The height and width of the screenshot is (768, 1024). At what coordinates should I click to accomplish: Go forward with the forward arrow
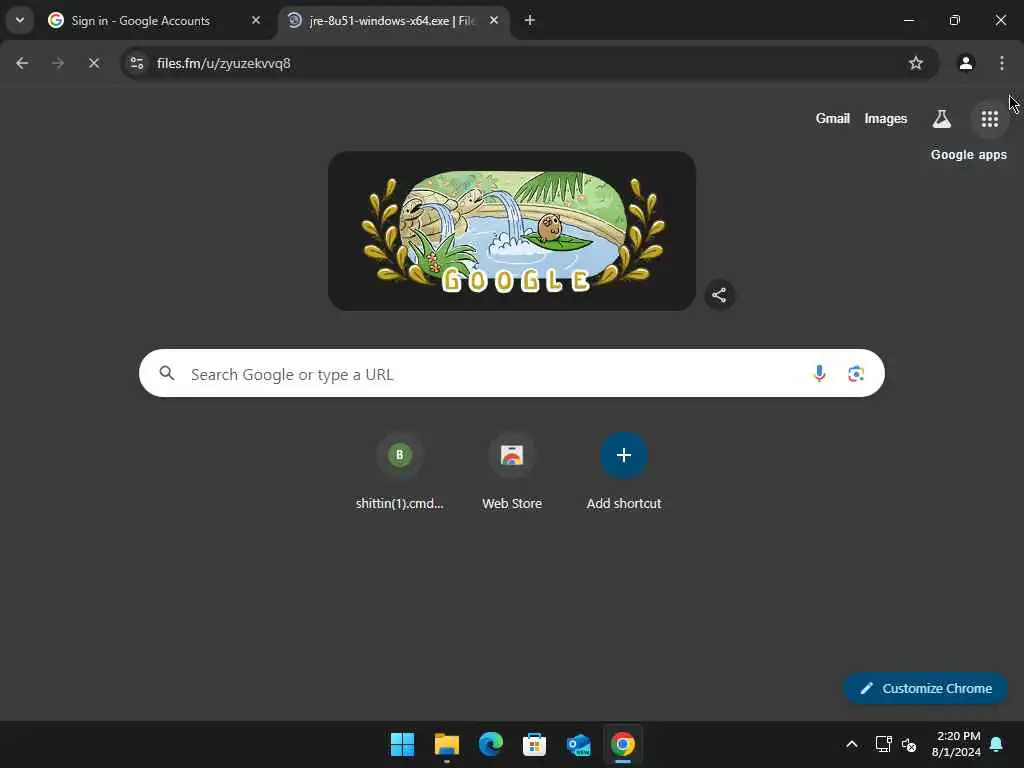58,63
